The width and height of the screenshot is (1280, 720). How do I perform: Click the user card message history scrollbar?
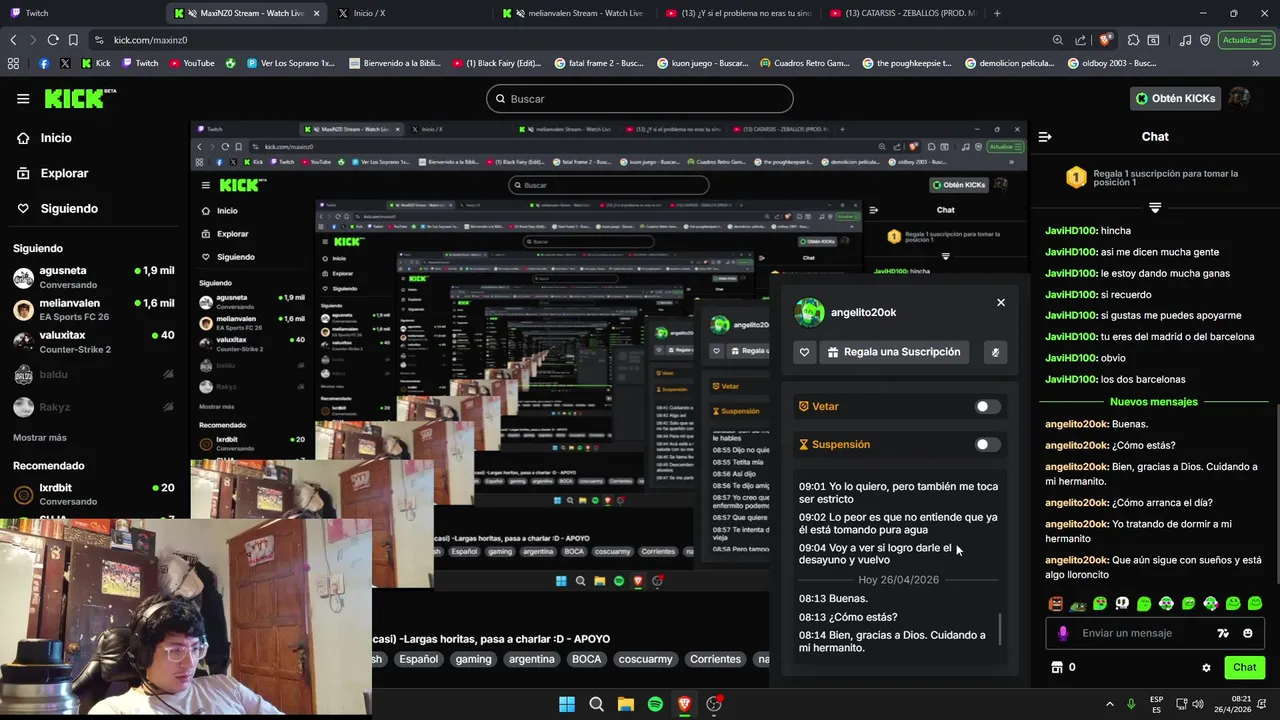[1000, 629]
